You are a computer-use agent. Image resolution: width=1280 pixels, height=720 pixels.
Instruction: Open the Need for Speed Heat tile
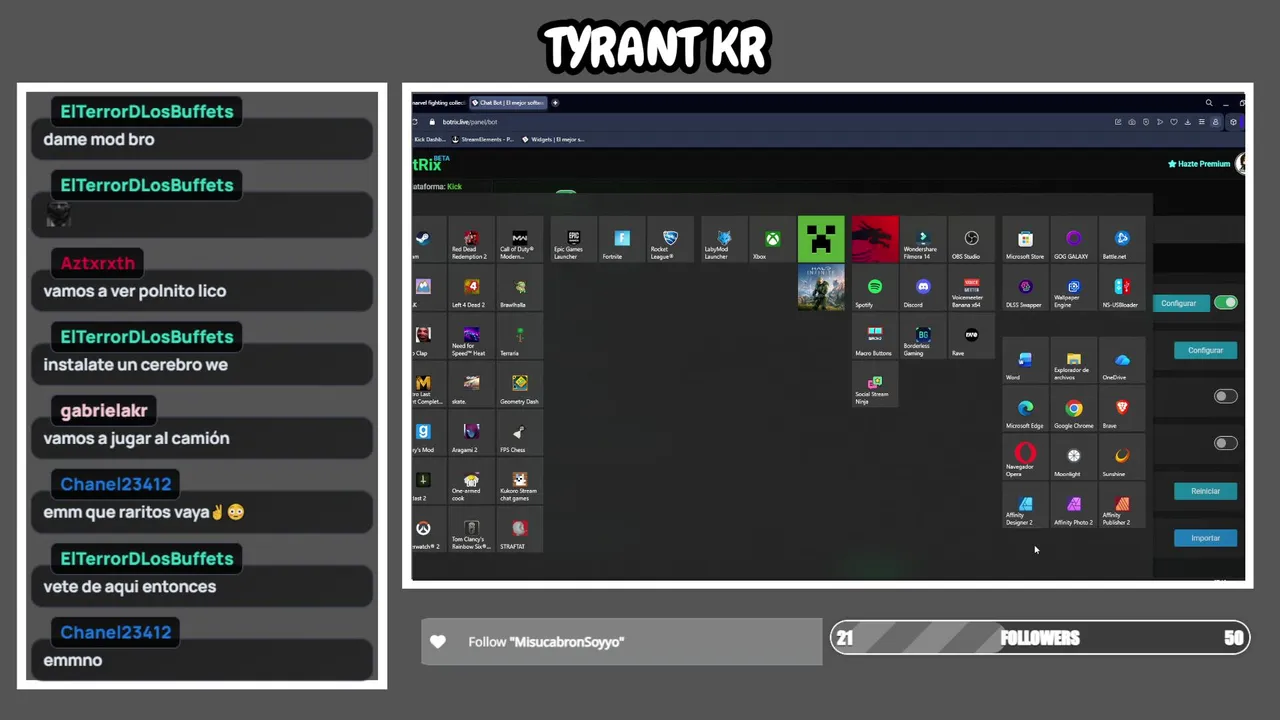pyautogui.click(x=471, y=337)
